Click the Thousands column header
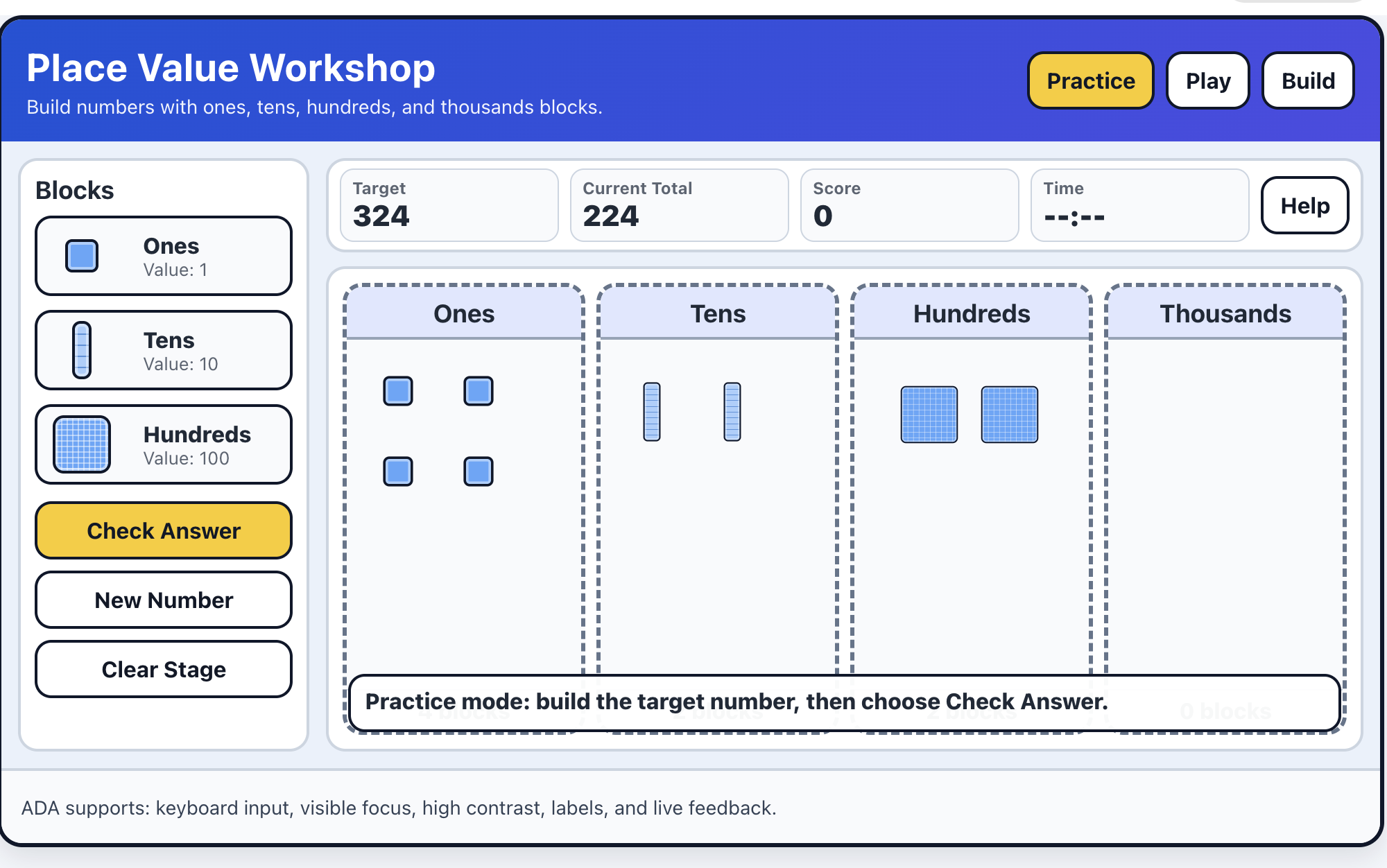Viewport: 1387px width, 868px height. 1225,313
